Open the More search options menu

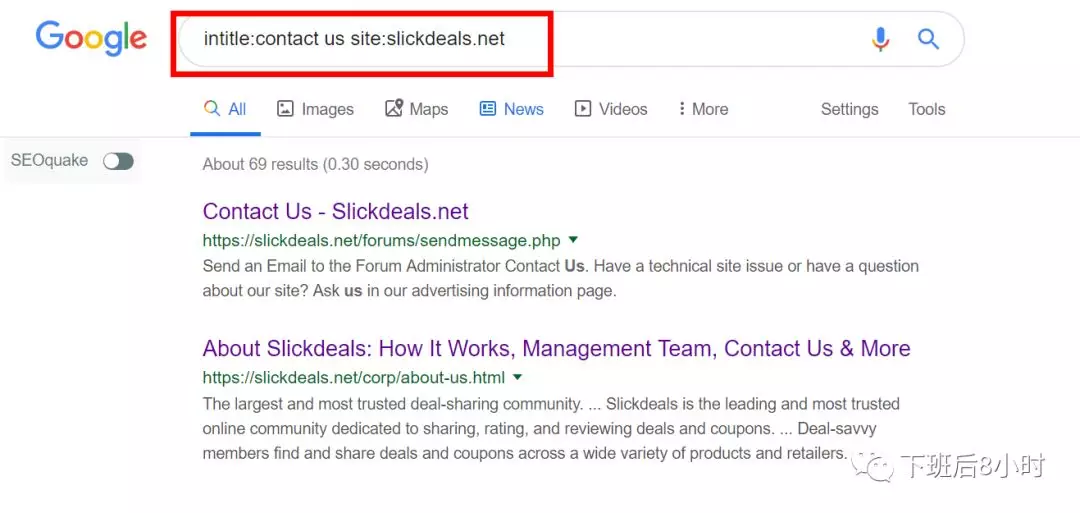point(703,109)
